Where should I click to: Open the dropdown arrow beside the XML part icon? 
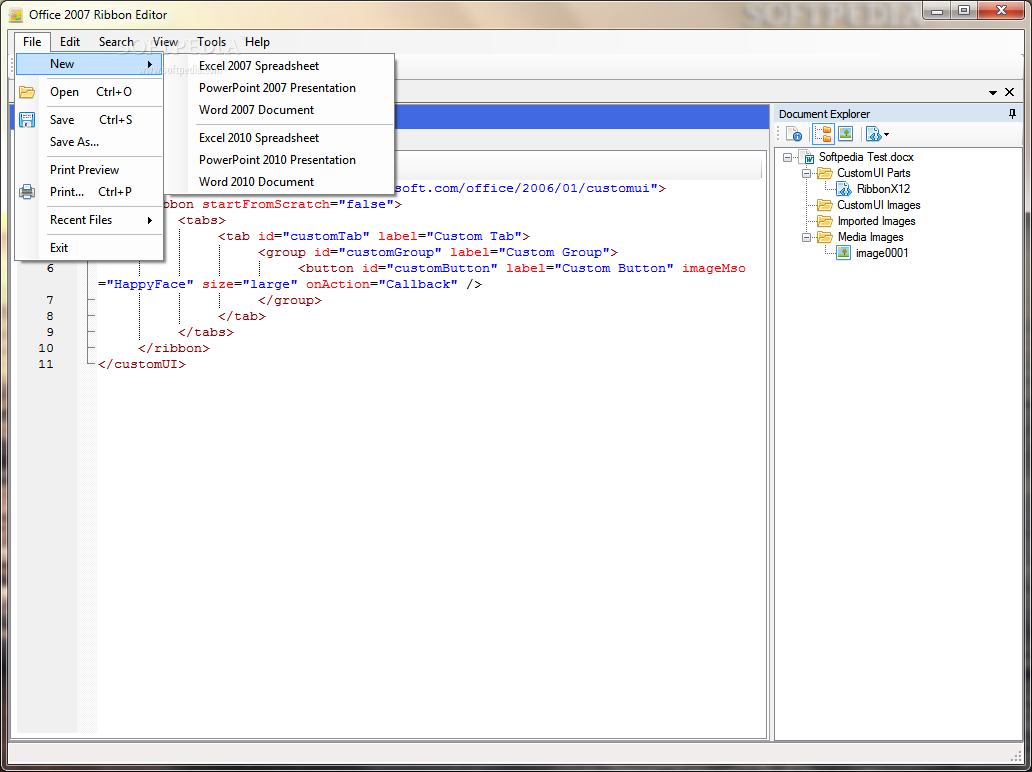pyautogui.click(x=887, y=135)
